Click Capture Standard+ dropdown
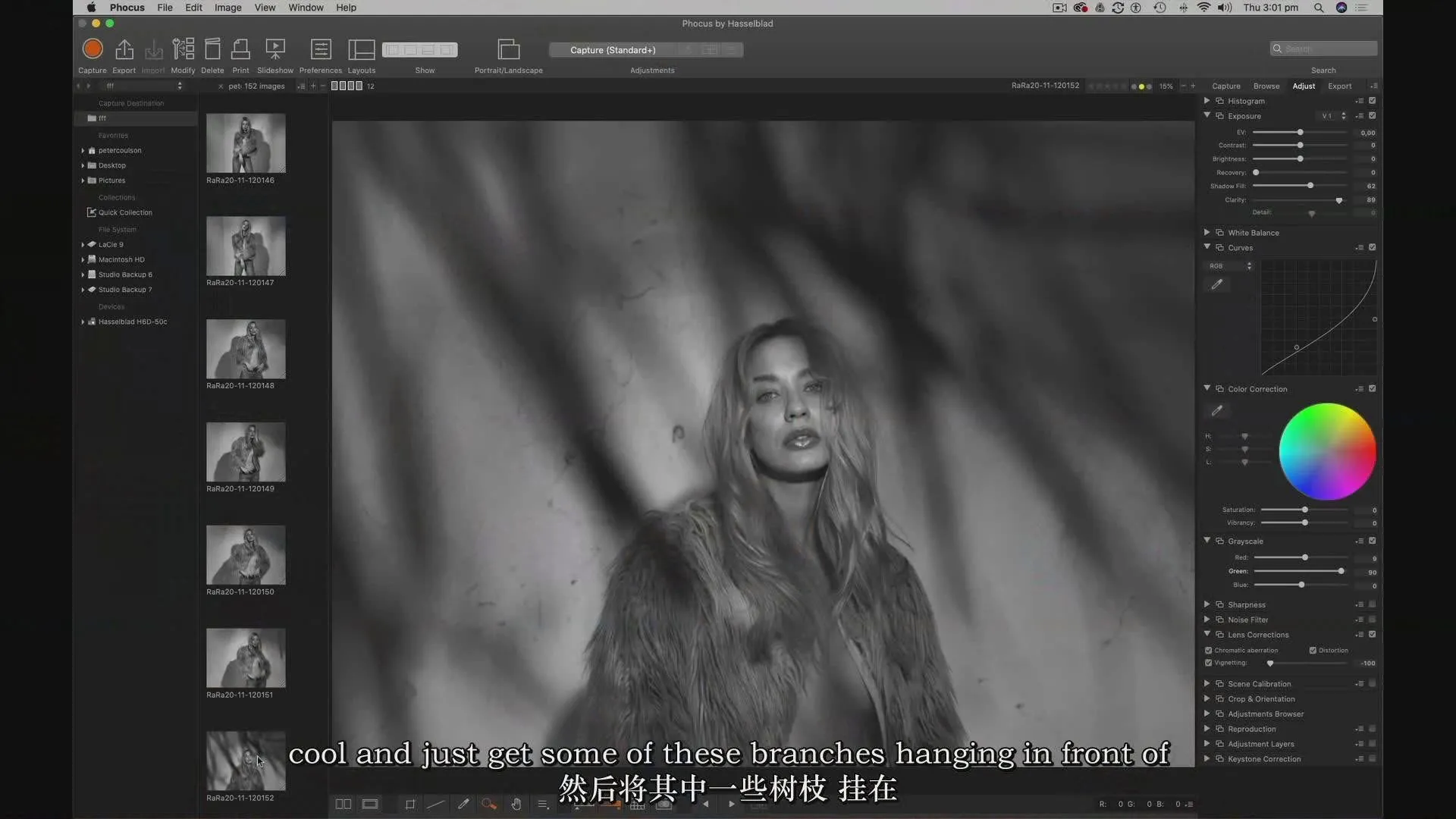The height and width of the screenshot is (819, 1456). click(612, 49)
